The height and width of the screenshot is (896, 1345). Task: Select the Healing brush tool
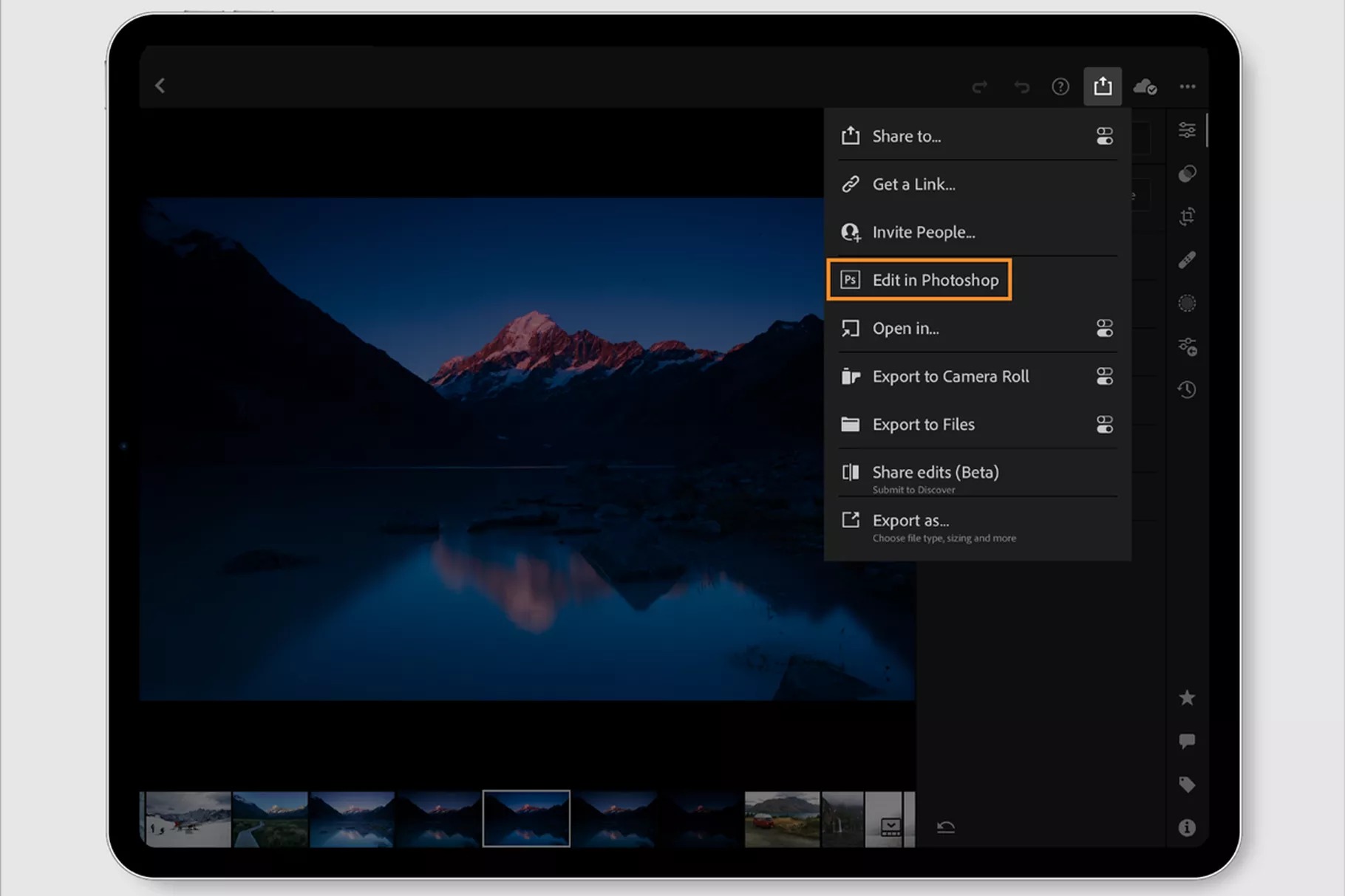[x=1187, y=260]
